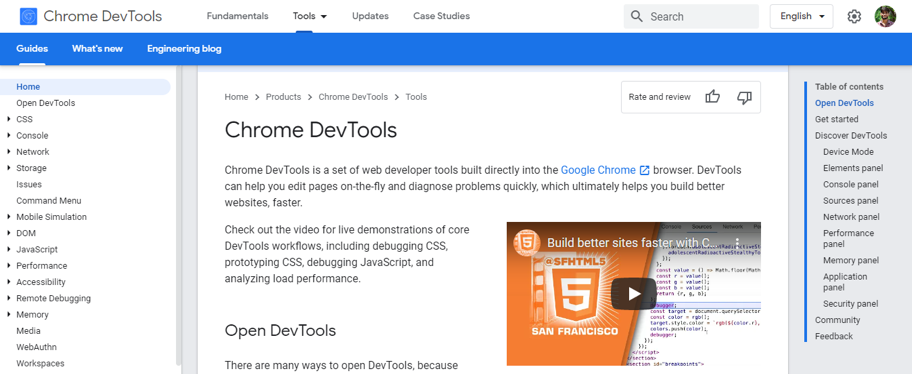Open the Case Studies nav item

(x=441, y=16)
